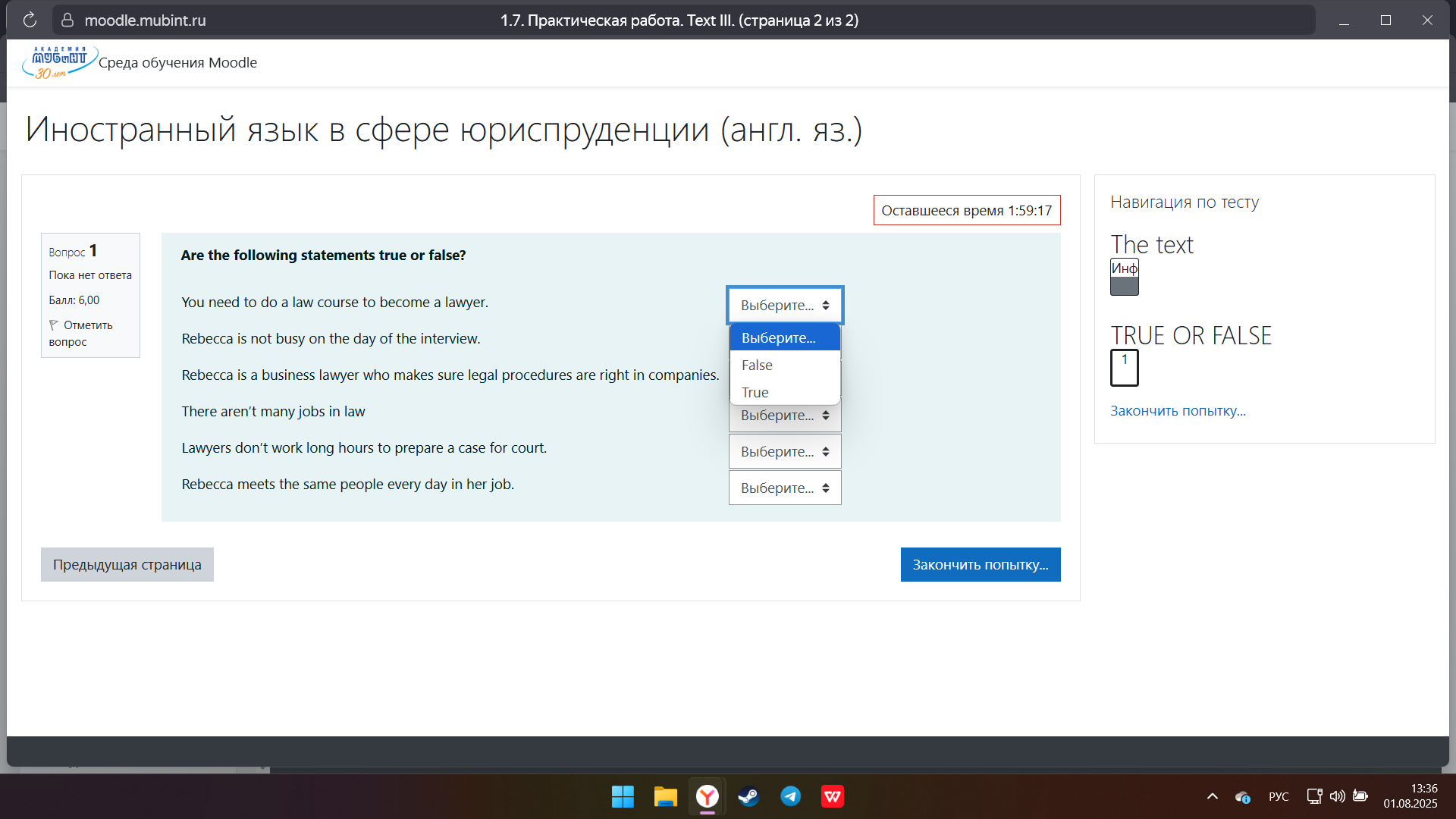Click the site lock icon in the address bar
Image resolution: width=1456 pixels, height=819 pixels.
[x=67, y=20]
